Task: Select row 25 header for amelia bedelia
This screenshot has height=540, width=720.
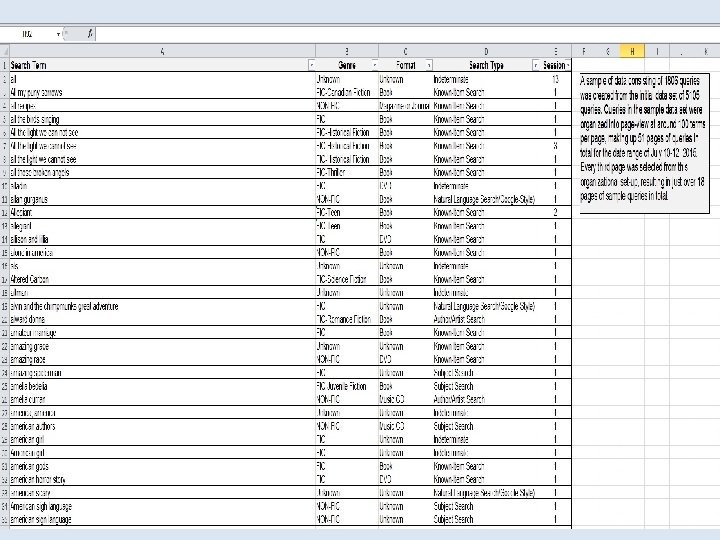Action: pos(5,386)
